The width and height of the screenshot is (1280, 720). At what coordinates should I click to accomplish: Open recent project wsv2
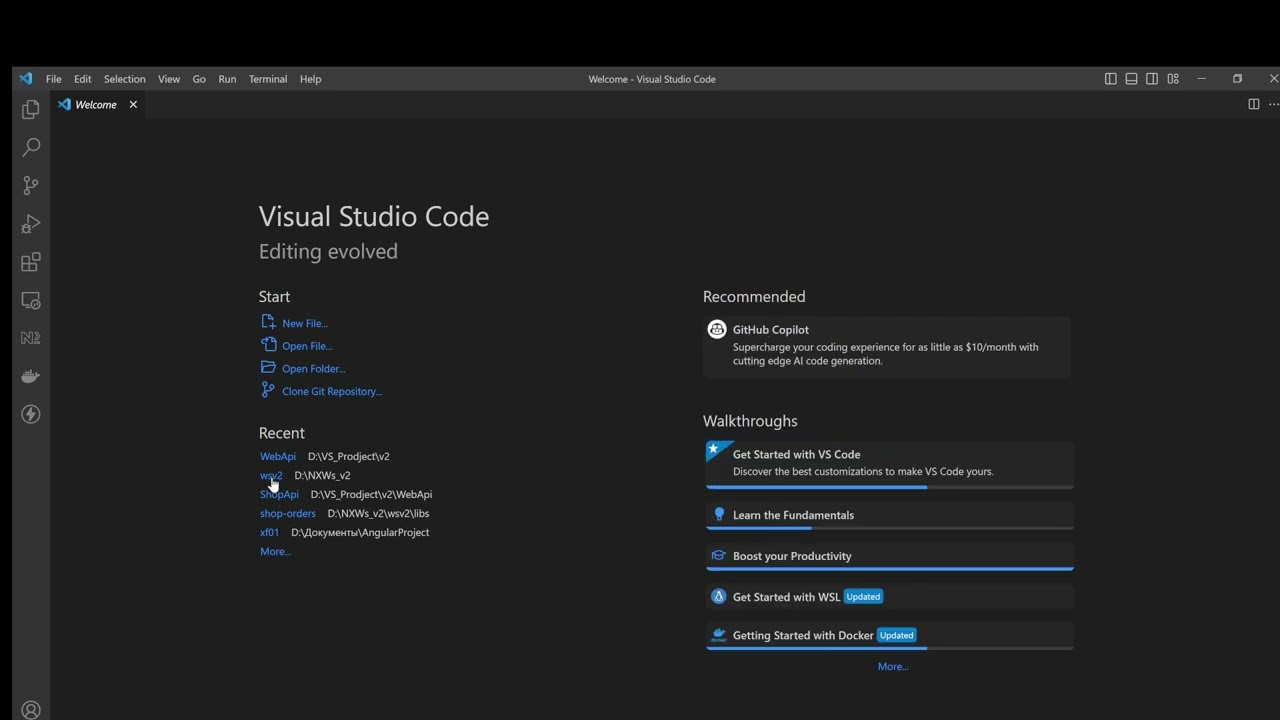271,475
